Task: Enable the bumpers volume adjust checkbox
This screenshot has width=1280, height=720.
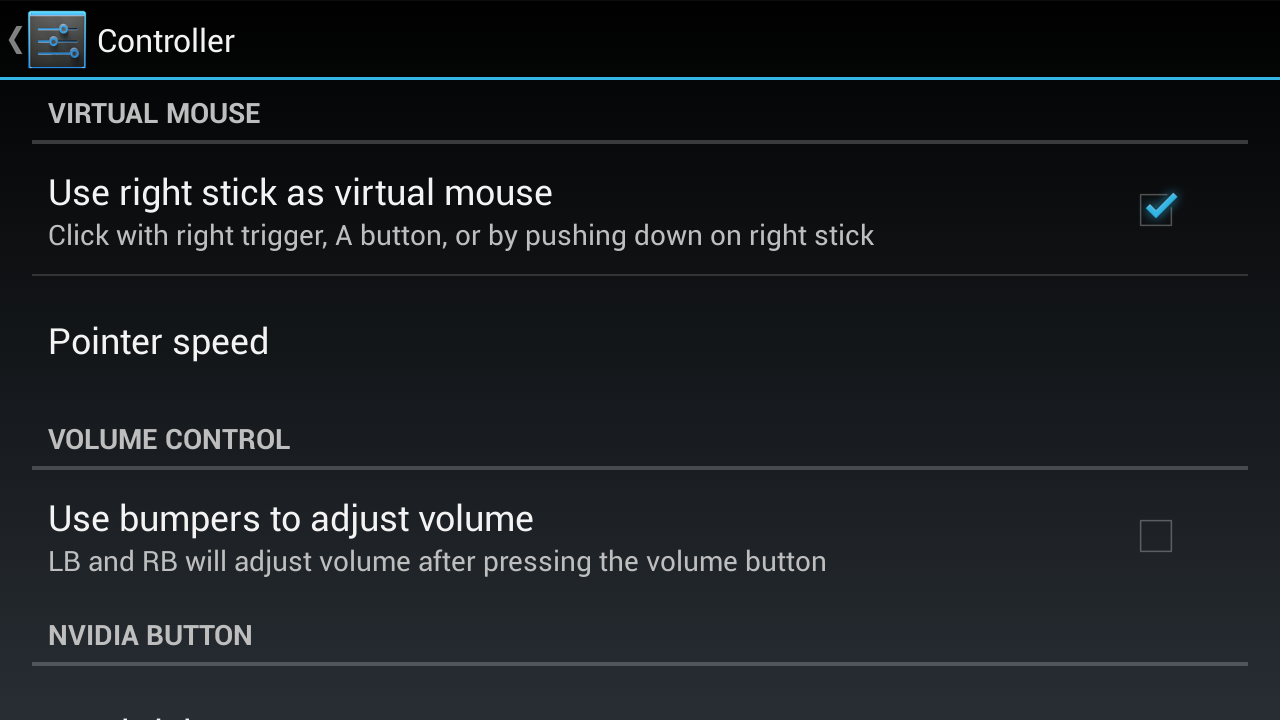Action: pos(1156,536)
